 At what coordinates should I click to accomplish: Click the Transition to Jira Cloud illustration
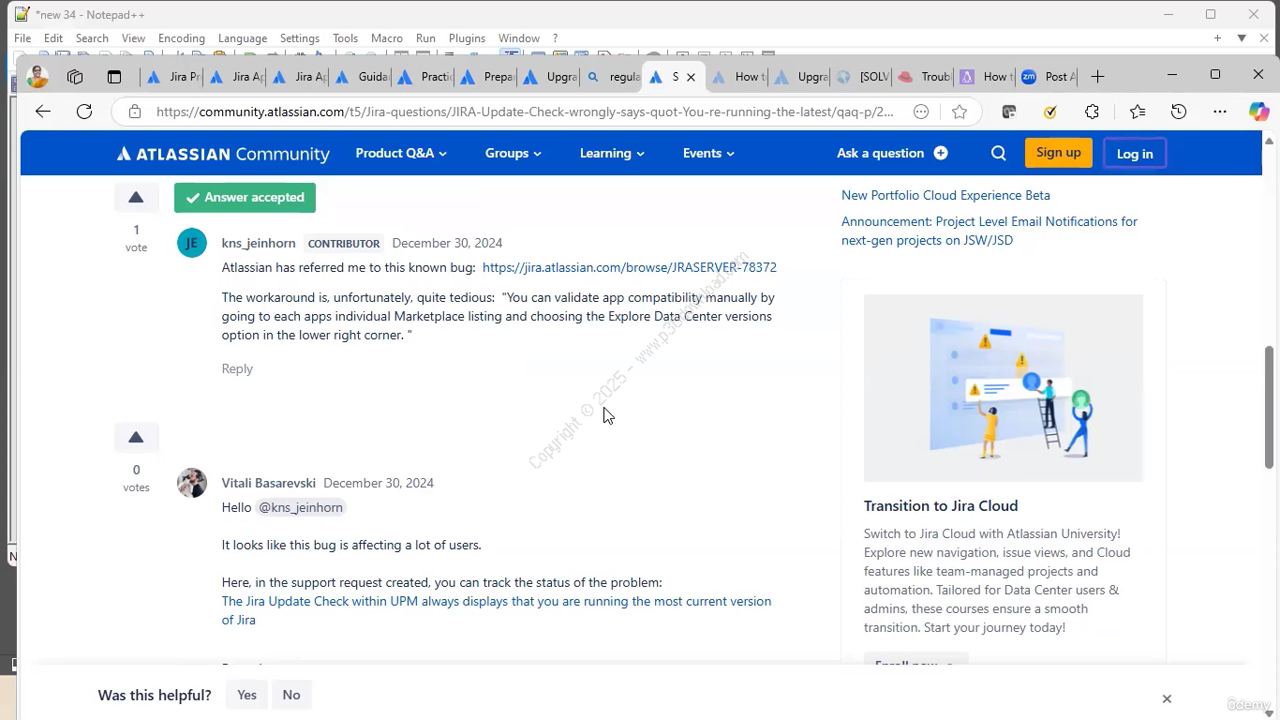pos(1003,388)
